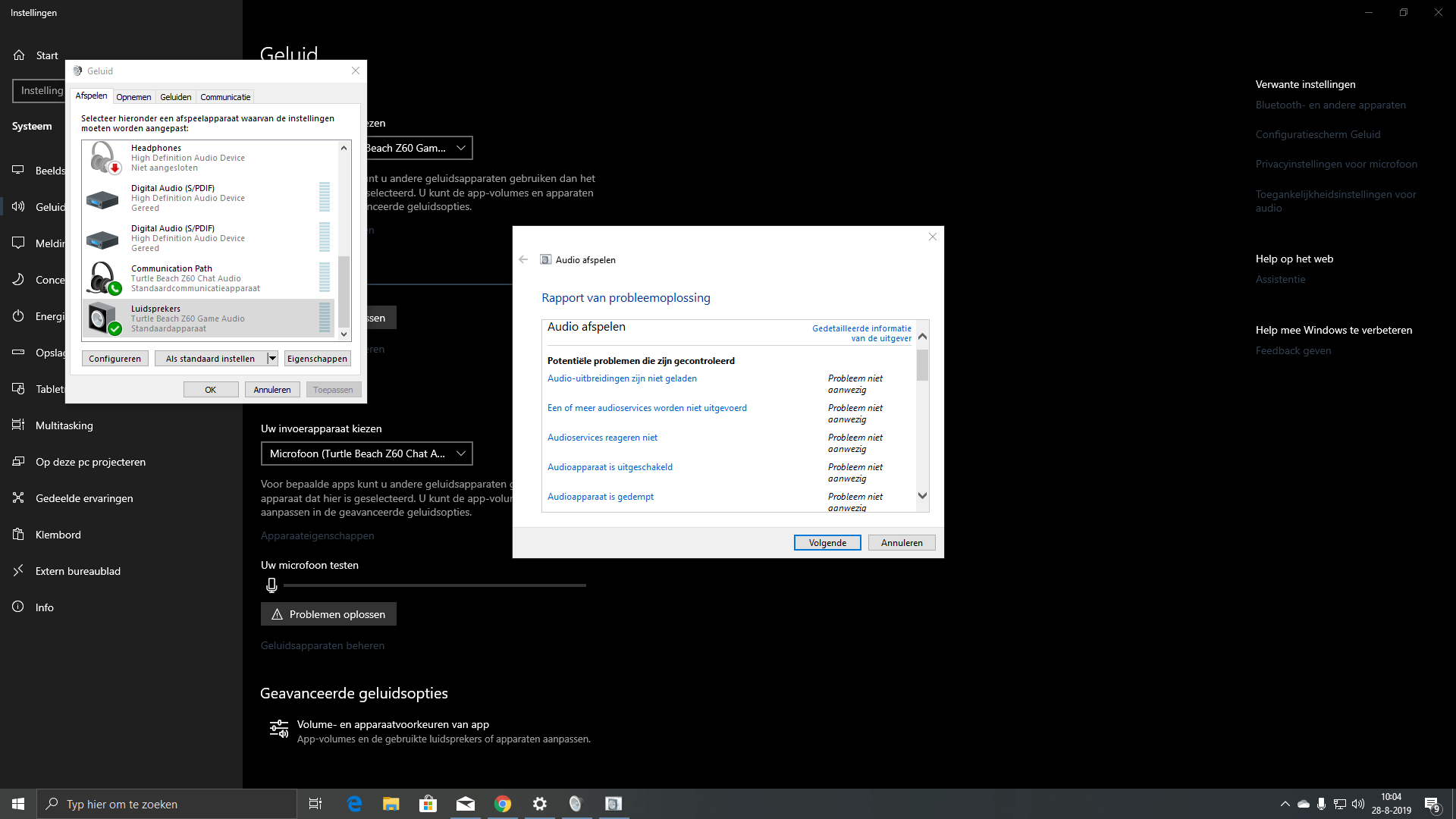Screen dimensions: 1456x819
Task: Expand input device dropdown Microfoon Turtle Beach
Action: (367, 453)
